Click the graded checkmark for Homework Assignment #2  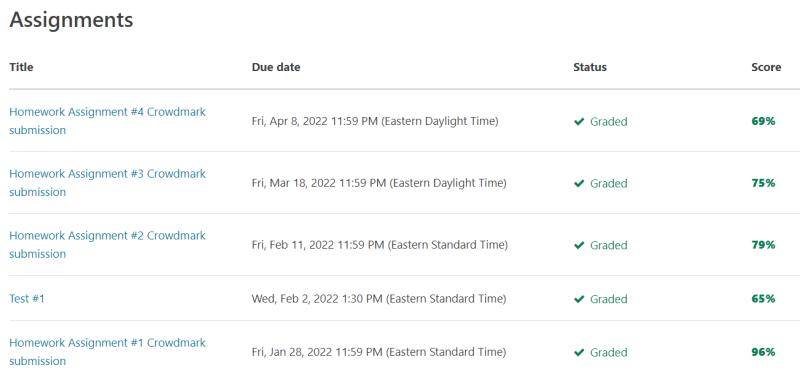coord(579,245)
